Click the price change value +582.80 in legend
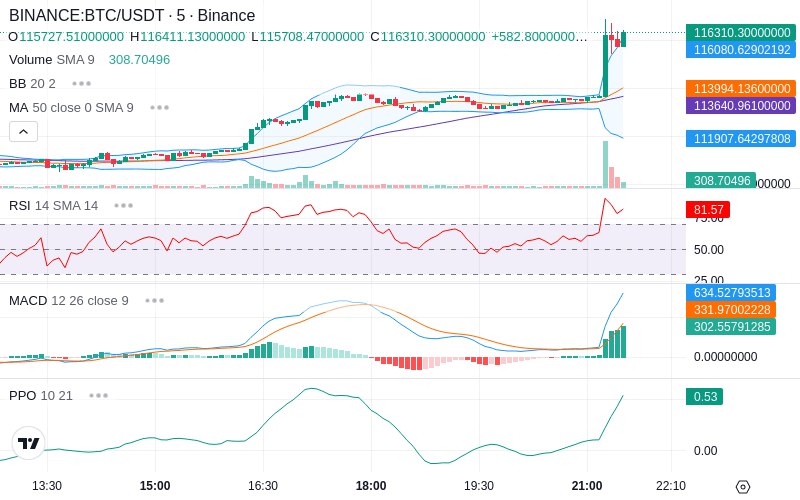 pos(539,37)
